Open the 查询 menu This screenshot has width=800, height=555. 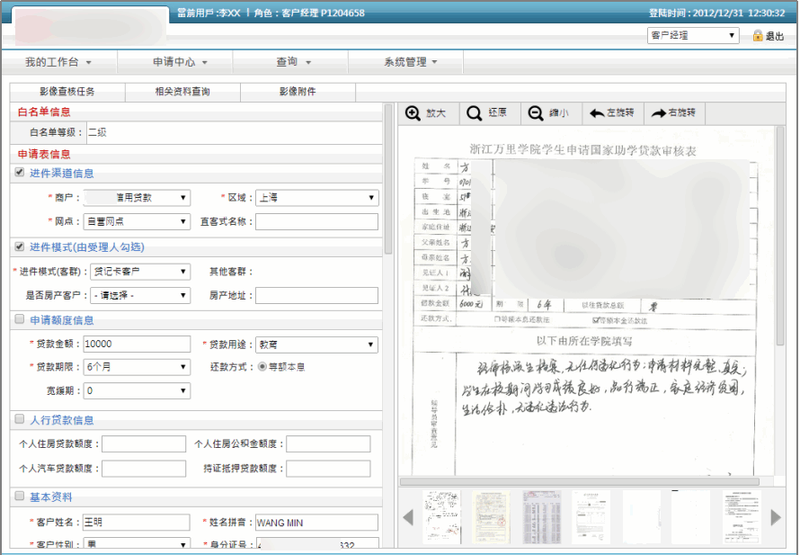tap(293, 62)
